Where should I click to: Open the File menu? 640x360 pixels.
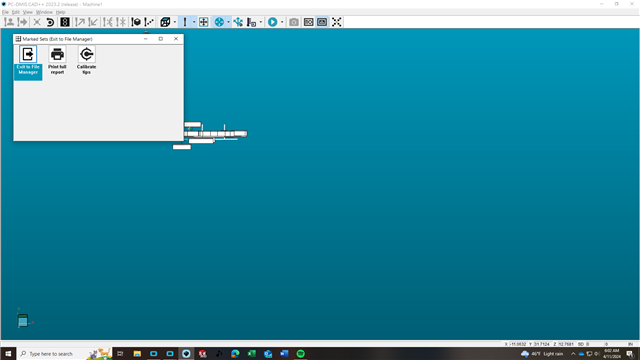pos(5,12)
